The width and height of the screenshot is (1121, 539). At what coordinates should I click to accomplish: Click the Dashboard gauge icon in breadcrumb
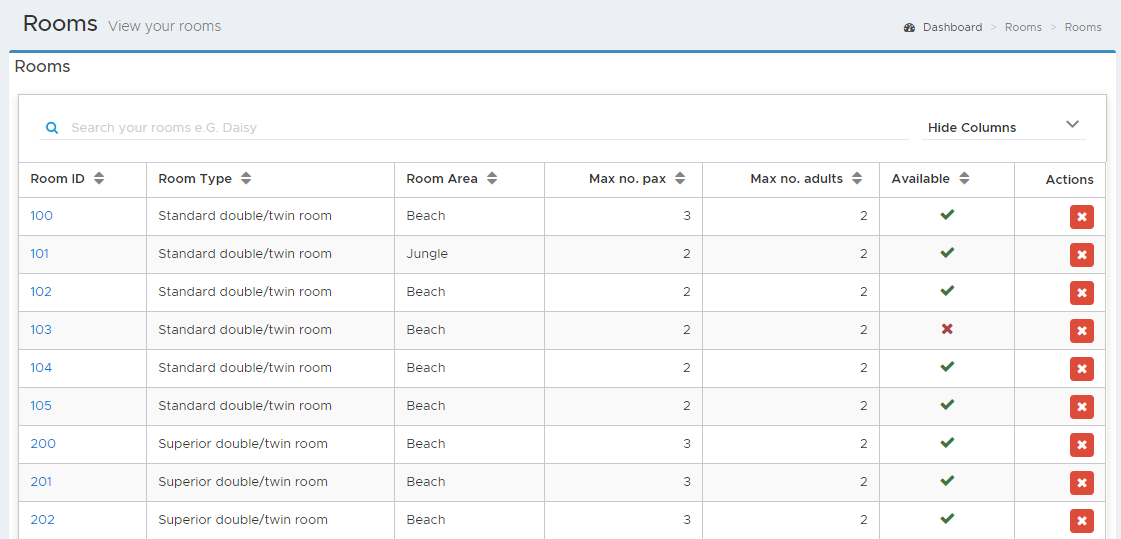click(x=909, y=27)
